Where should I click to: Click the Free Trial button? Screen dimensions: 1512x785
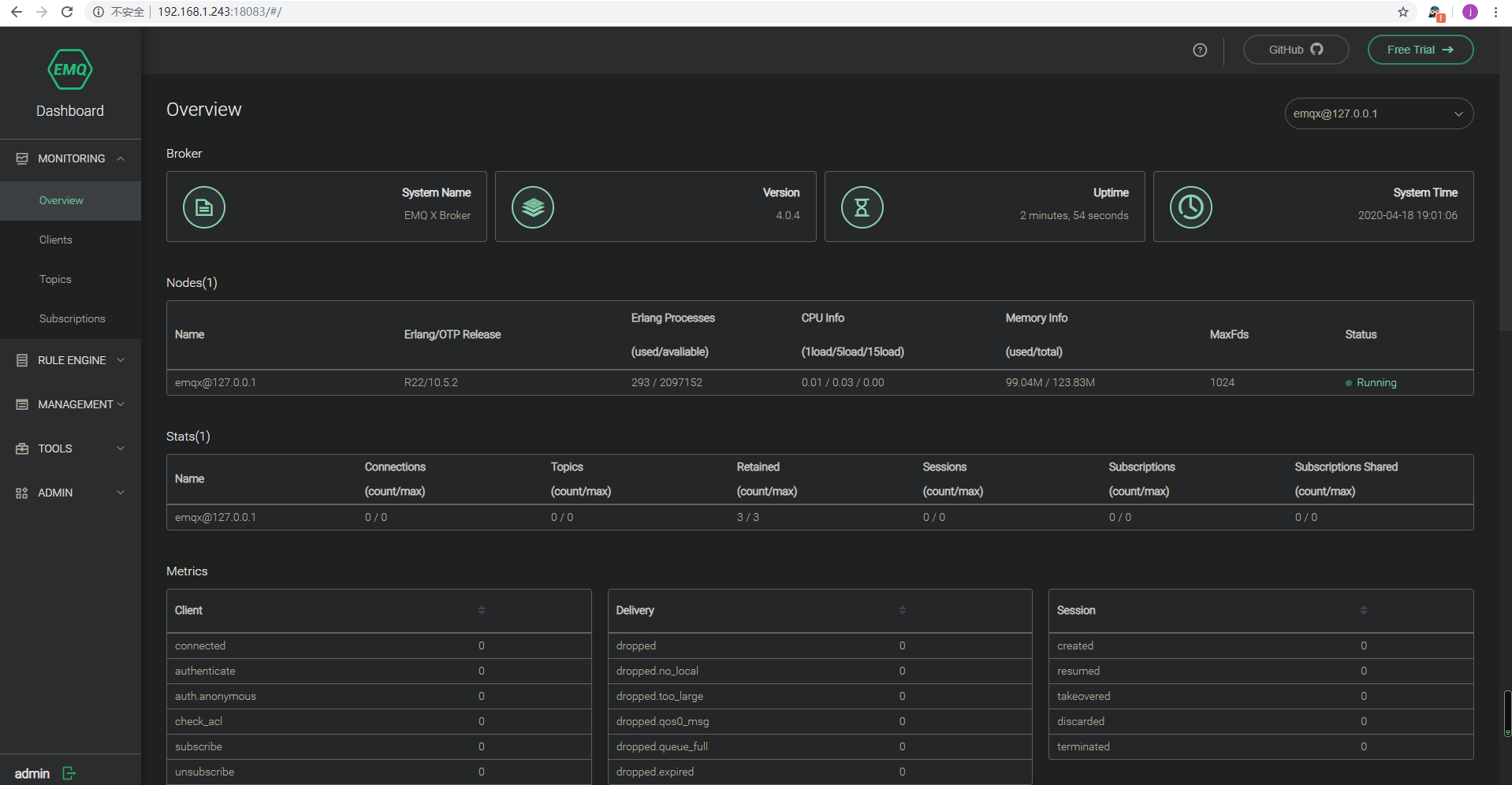tap(1420, 50)
